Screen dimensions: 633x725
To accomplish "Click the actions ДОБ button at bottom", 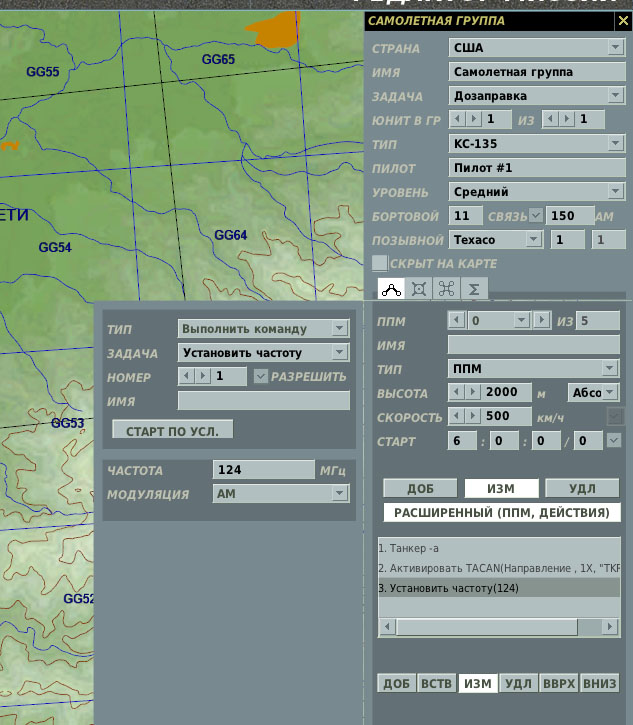I will (397, 683).
